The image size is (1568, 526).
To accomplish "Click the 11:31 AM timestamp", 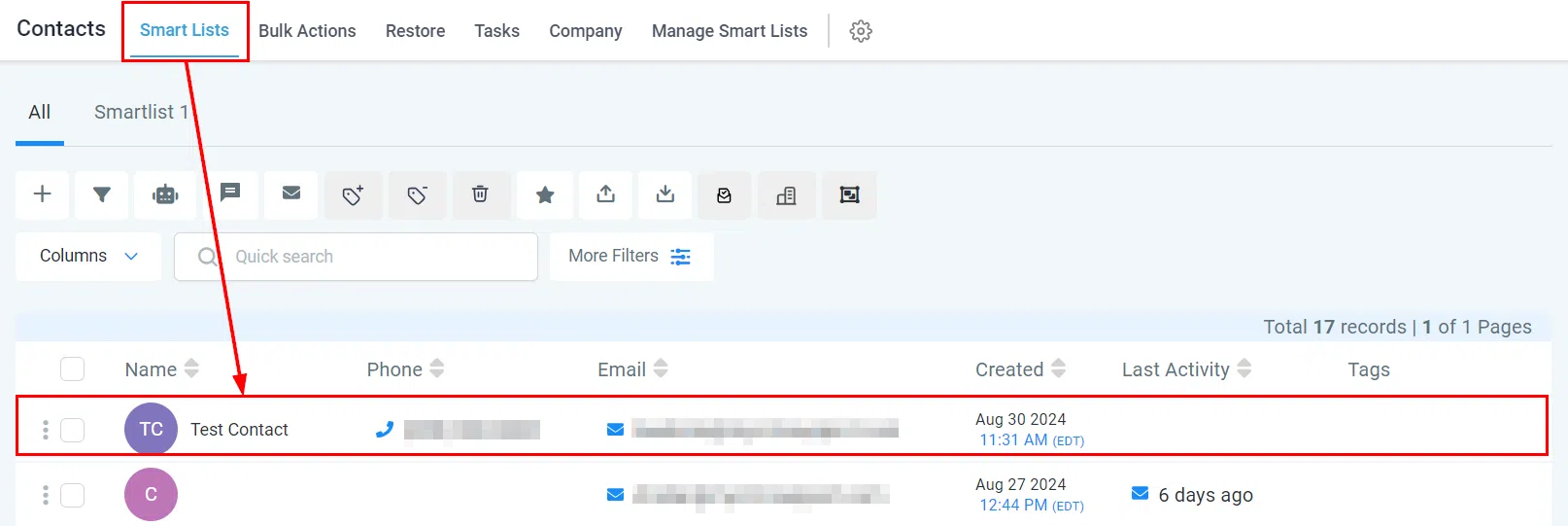I will click(1013, 440).
